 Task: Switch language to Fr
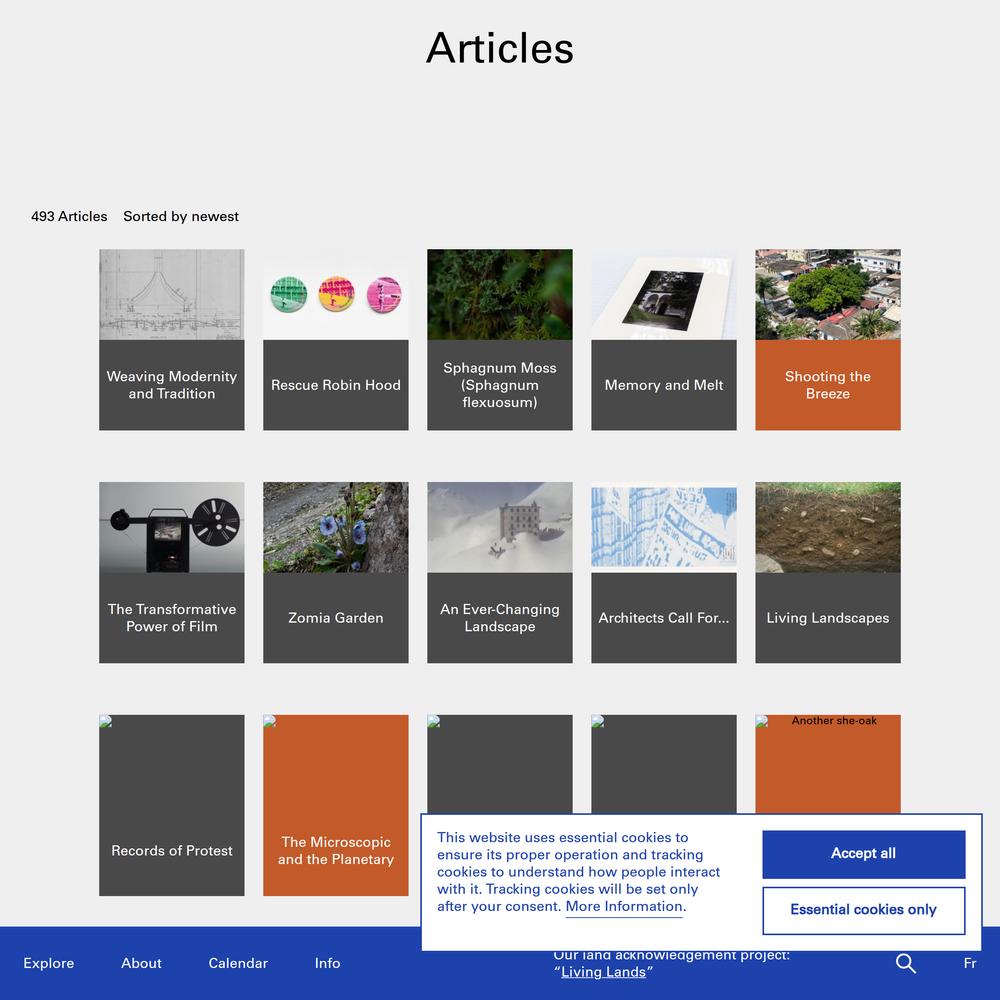click(969, 963)
